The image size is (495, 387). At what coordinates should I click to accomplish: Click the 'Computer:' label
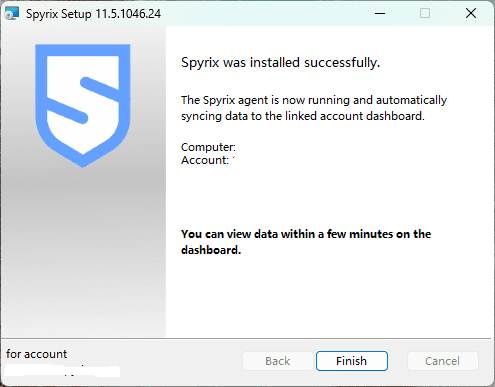(x=208, y=147)
